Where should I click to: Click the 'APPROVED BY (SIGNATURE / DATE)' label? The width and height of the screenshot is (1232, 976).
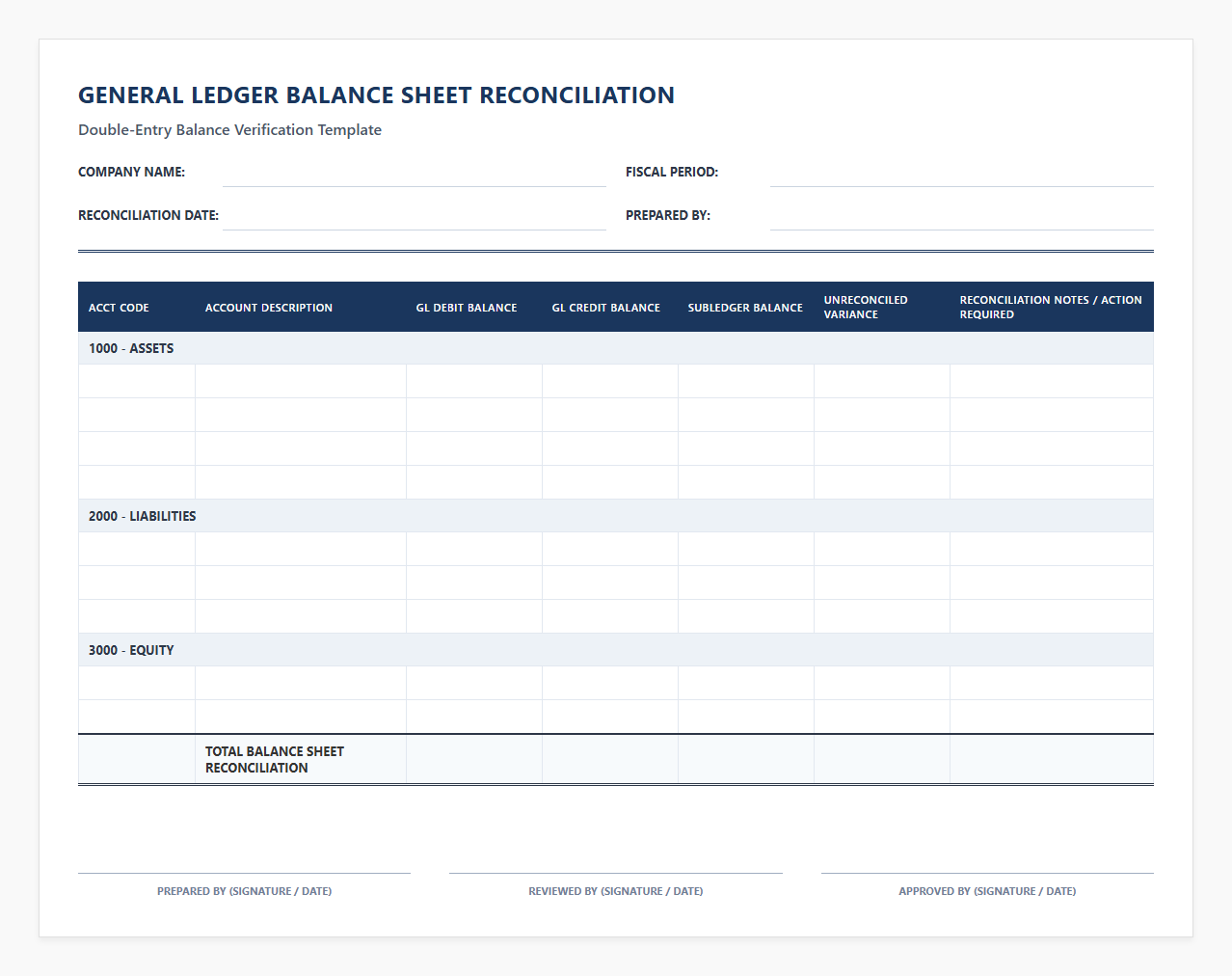pos(987,891)
